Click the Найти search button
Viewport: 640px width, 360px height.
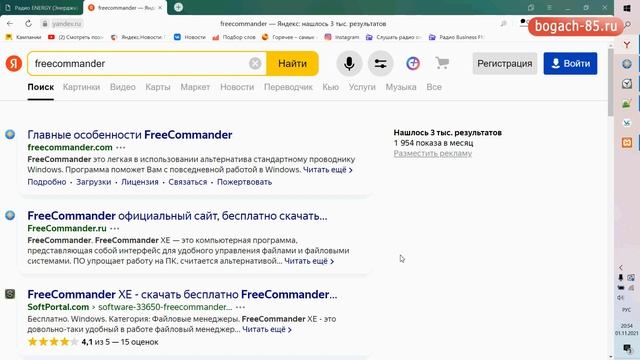292,63
